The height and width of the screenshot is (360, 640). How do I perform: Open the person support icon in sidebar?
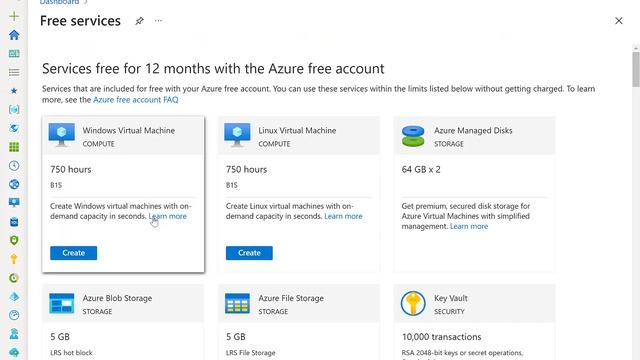click(14, 334)
